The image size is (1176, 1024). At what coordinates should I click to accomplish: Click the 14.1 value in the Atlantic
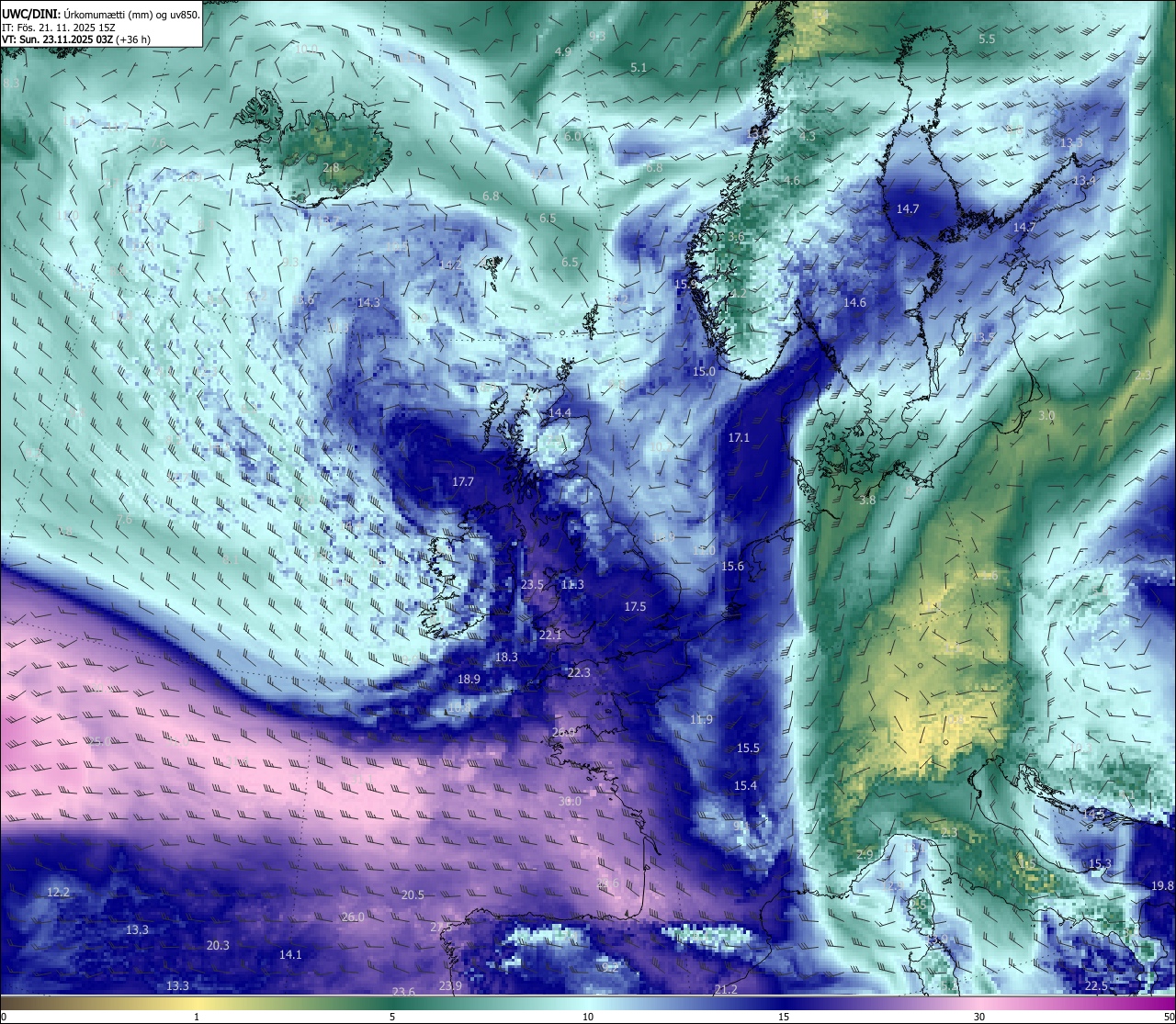pos(290,955)
